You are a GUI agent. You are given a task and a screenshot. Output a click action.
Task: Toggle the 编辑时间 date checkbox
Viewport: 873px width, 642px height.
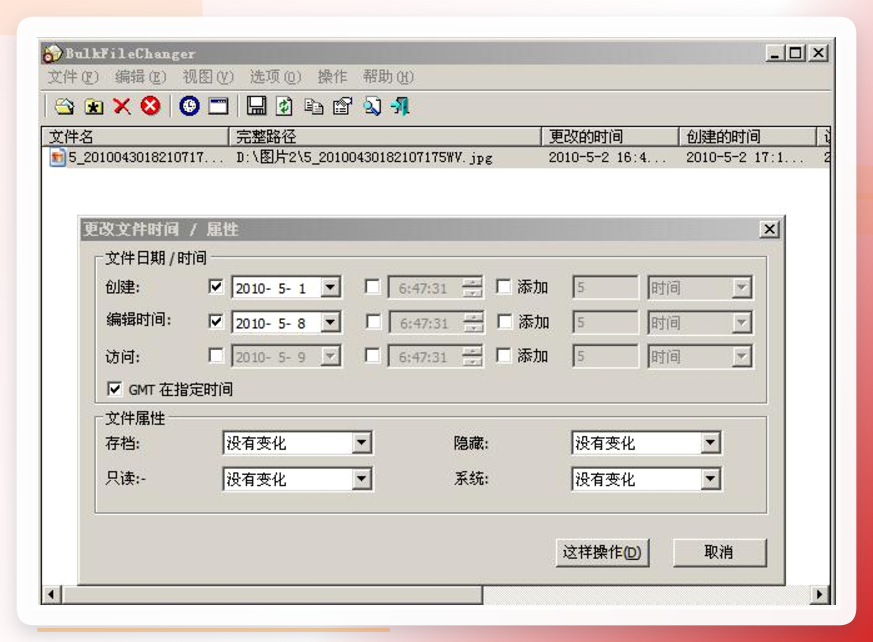216,321
